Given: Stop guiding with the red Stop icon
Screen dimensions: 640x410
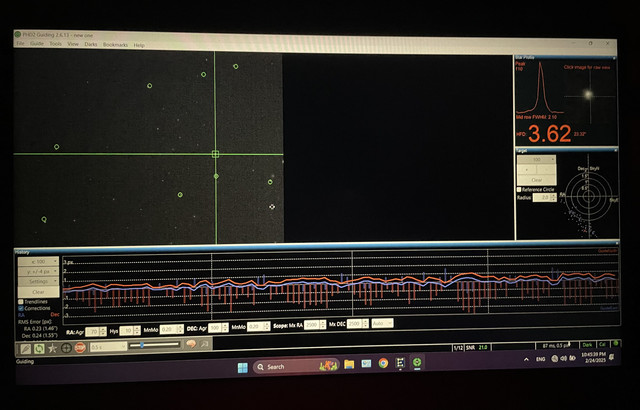Looking at the screenshot, I should click(x=80, y=348).
